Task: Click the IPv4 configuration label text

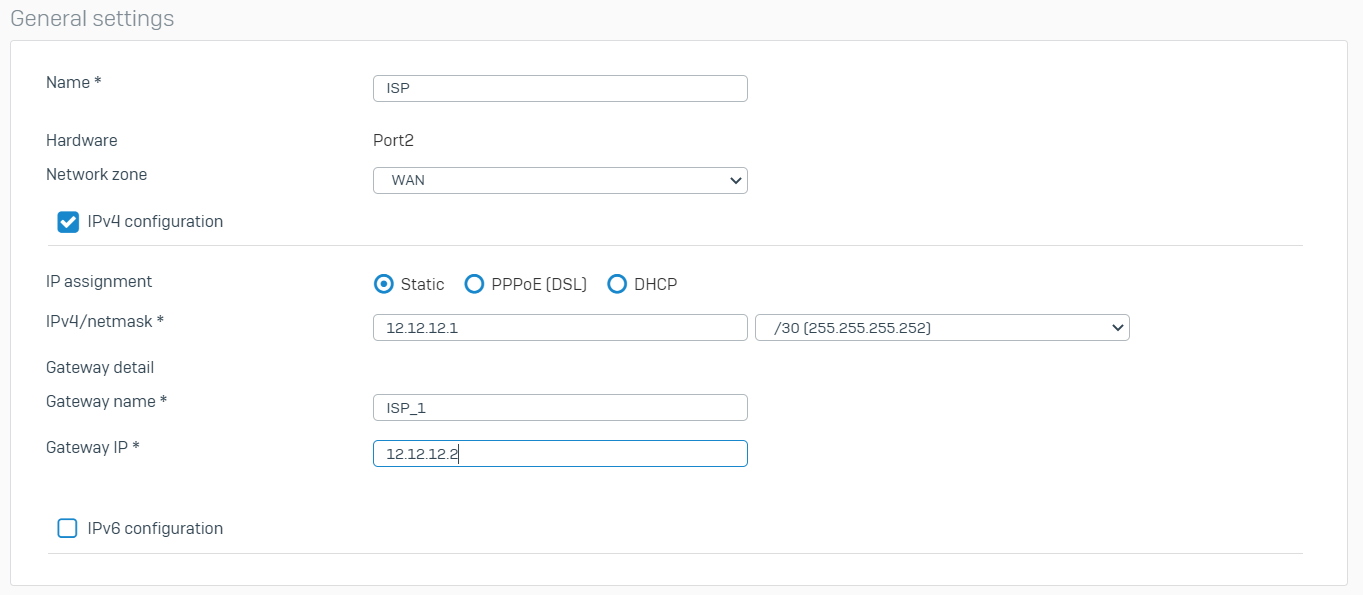Action: click(x=155, y=222)
